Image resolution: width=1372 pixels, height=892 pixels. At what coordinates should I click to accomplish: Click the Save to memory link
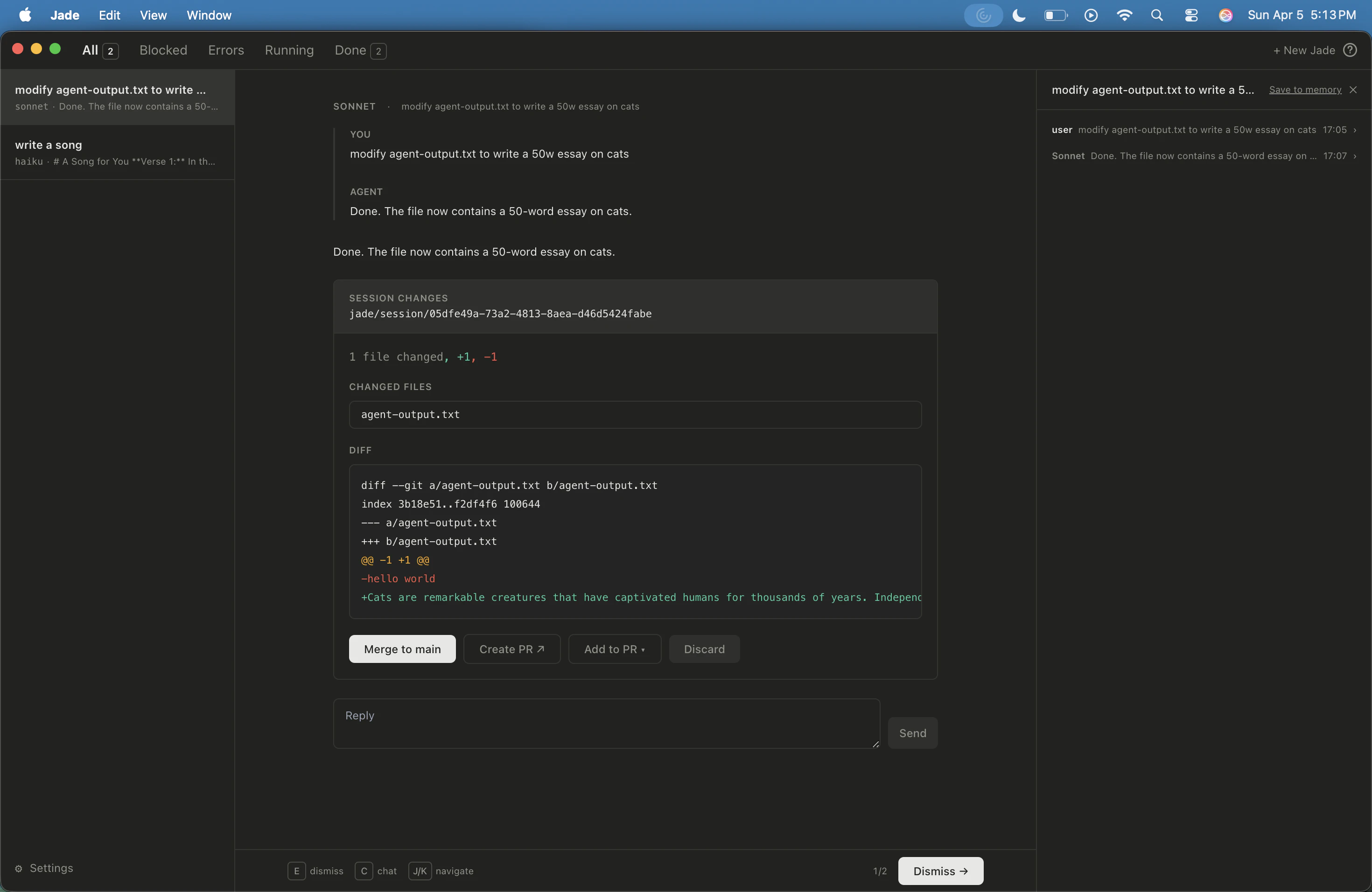[x=1304, y=90]
